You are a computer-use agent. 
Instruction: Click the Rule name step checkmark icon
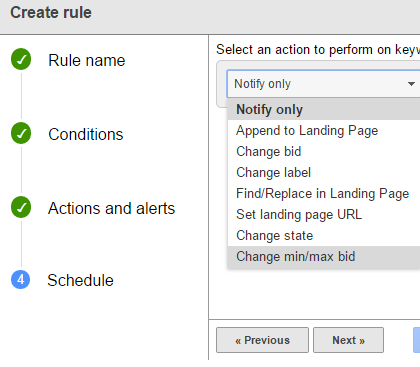click(x=21, y=59)
